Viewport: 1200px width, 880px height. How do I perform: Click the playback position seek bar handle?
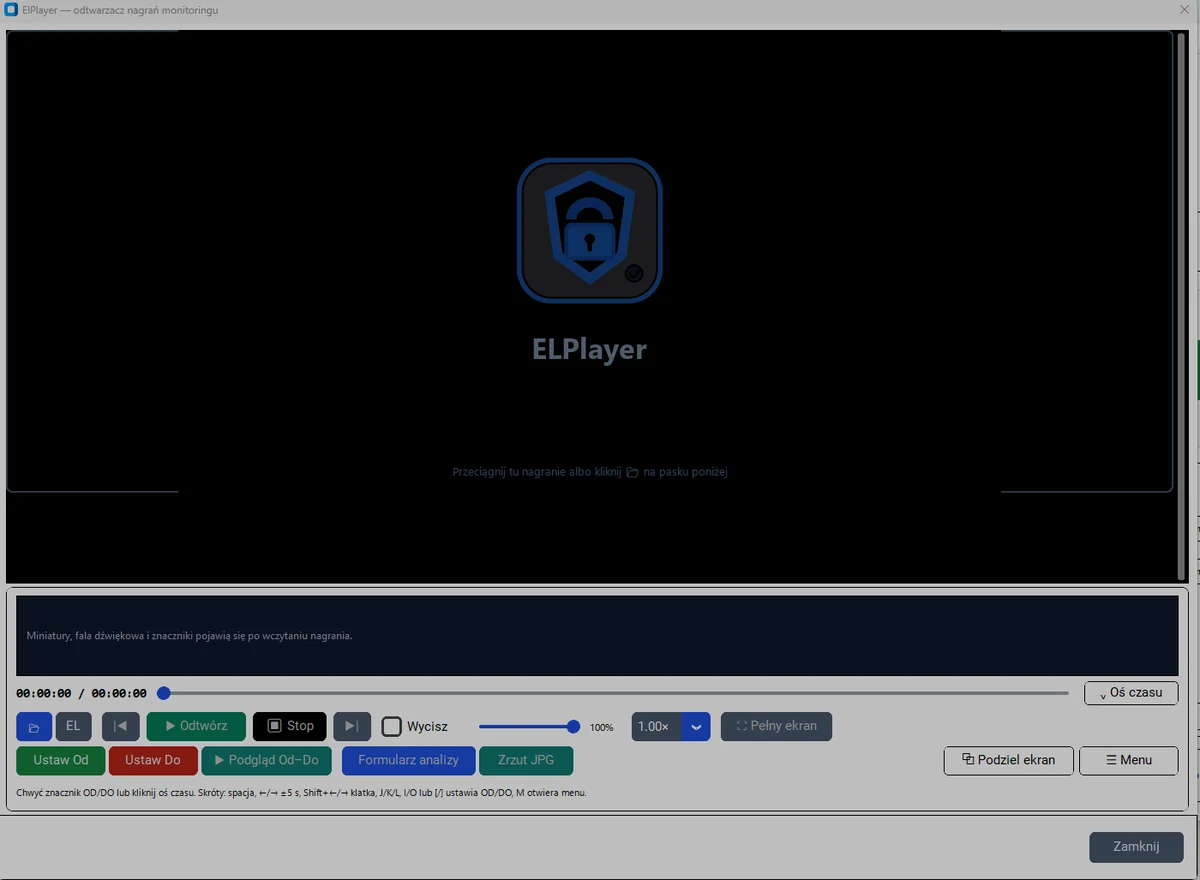[164, 693]
